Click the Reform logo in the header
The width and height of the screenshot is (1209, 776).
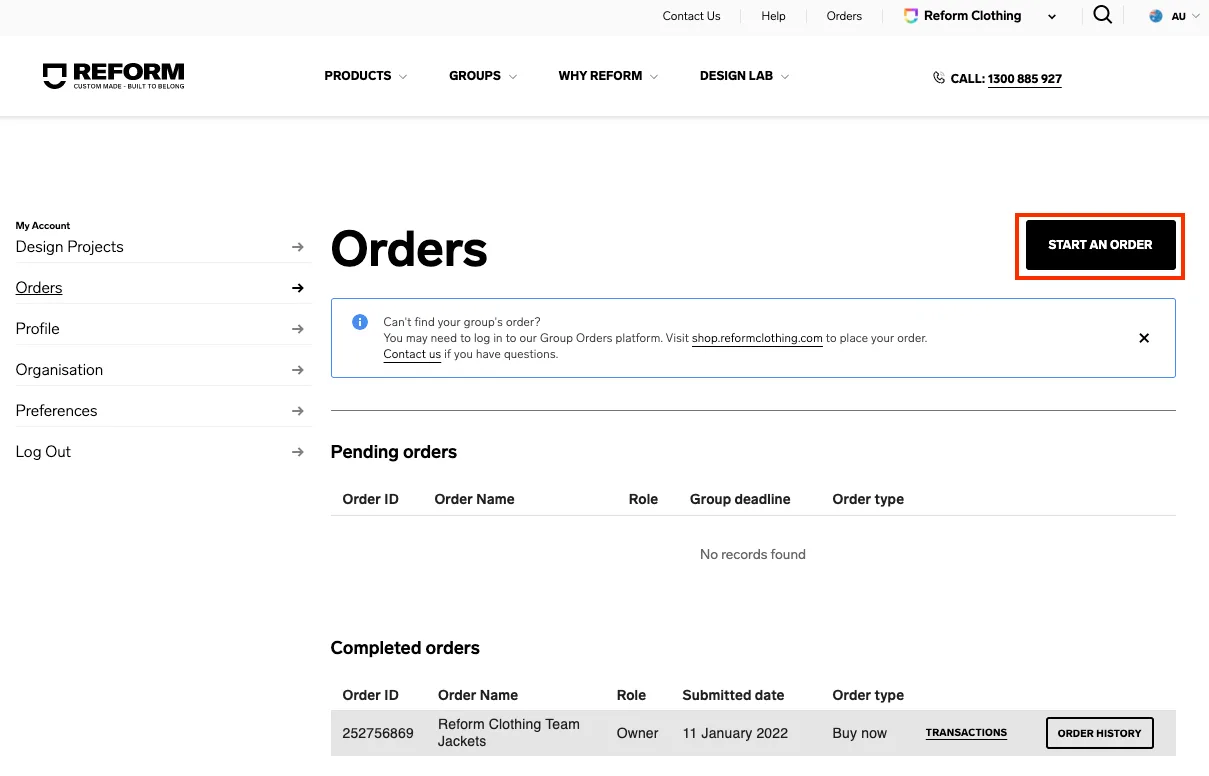114,76
